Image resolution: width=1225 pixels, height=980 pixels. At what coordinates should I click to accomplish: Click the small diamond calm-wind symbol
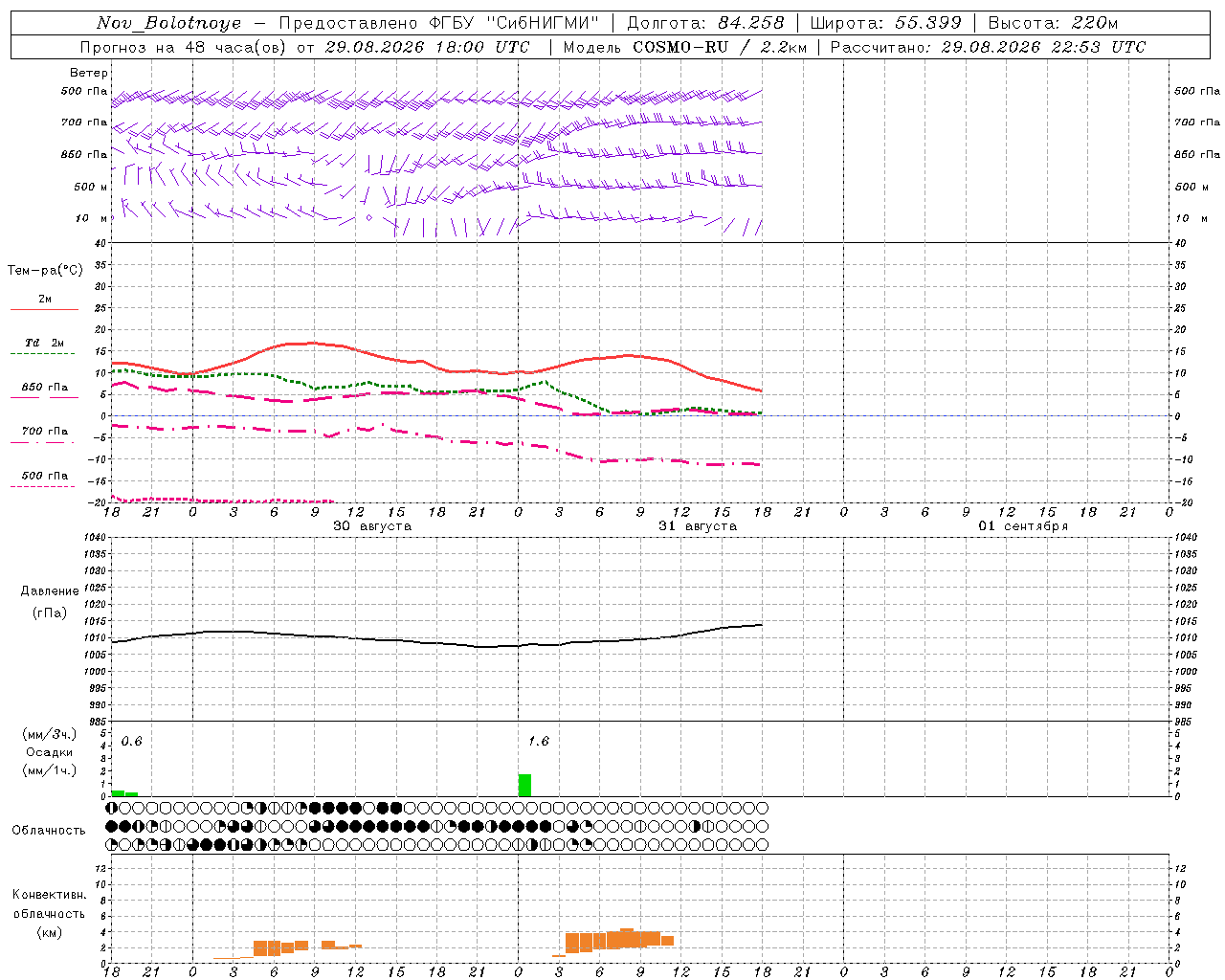click(369, 218)
